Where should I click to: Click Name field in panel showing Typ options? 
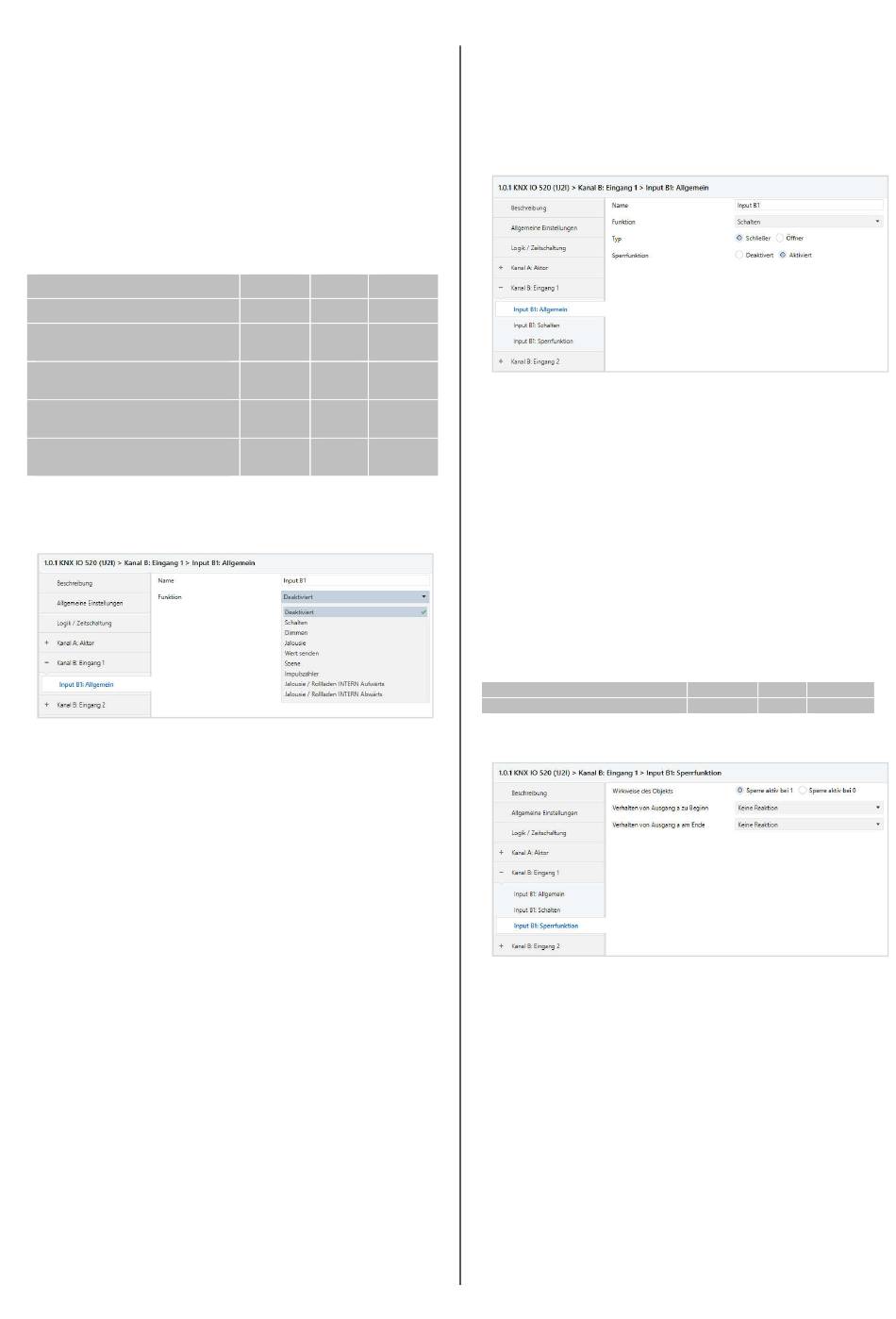coord(808,205)
